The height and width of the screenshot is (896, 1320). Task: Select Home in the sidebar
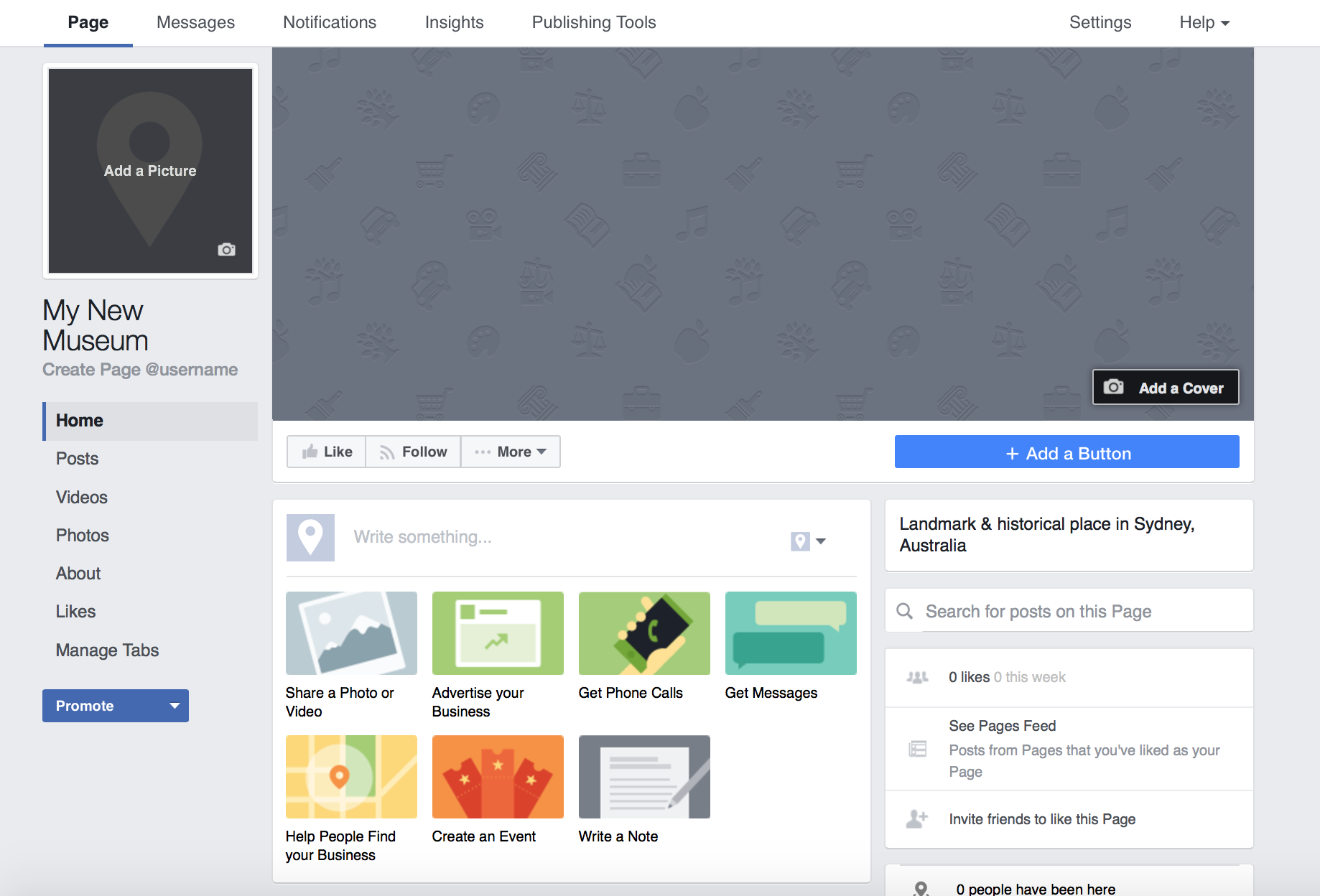coord(150,421)
